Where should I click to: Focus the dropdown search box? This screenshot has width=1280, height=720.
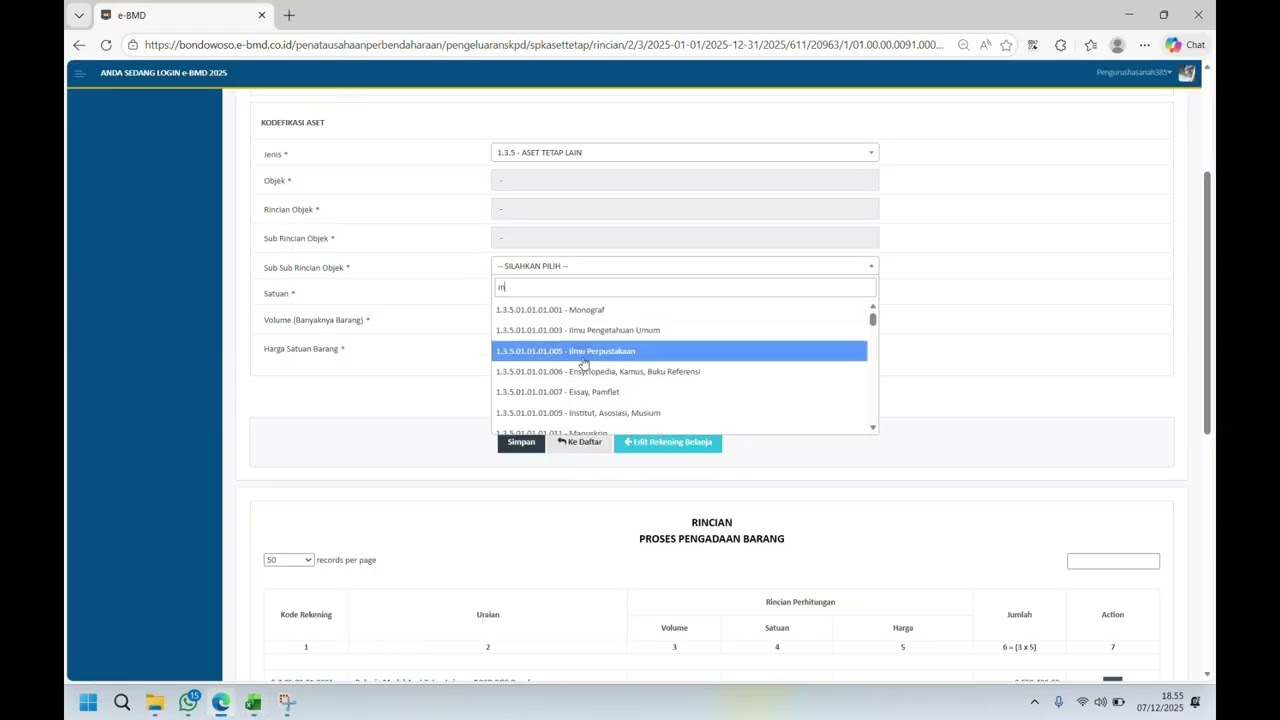click(685, 288)
